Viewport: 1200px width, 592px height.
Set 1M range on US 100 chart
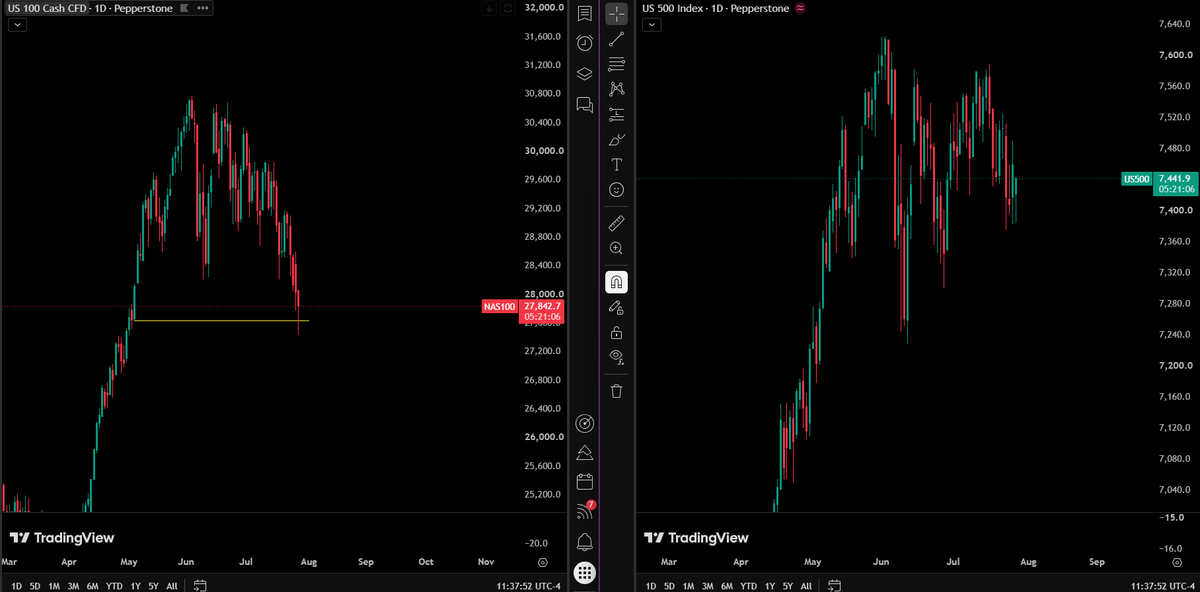click(54, 585)
